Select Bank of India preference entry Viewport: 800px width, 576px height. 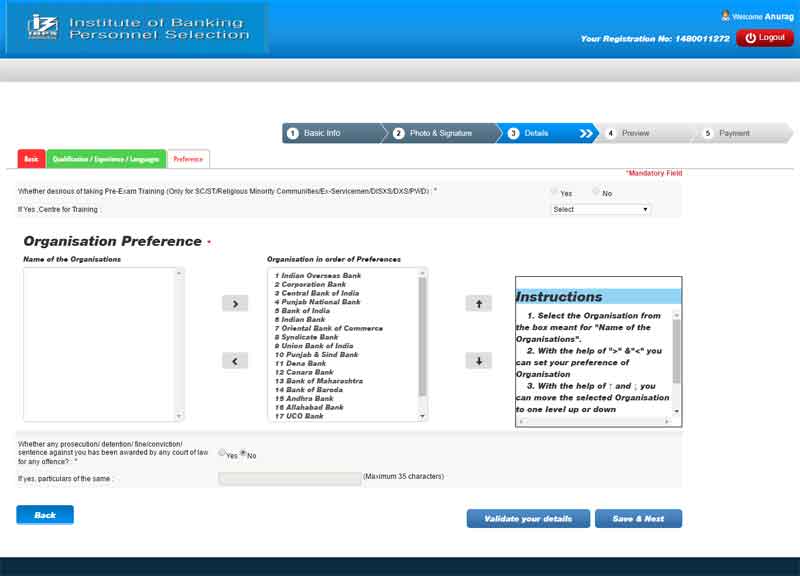[x=302, y=310]
